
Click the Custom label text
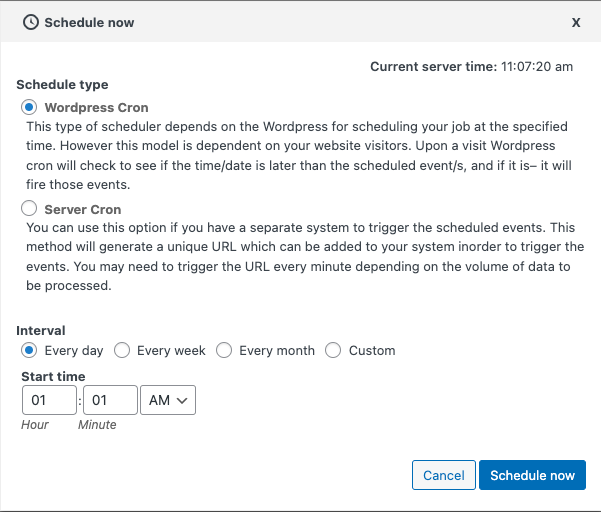coord(372,351)
